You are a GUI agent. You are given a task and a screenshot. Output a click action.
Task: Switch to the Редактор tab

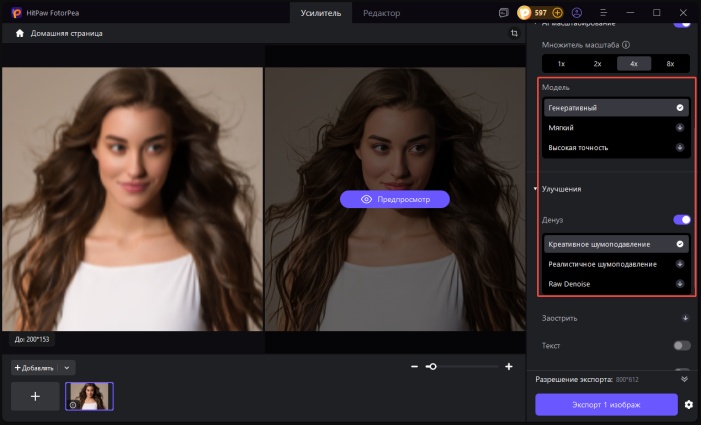click(x=382, y=13)
